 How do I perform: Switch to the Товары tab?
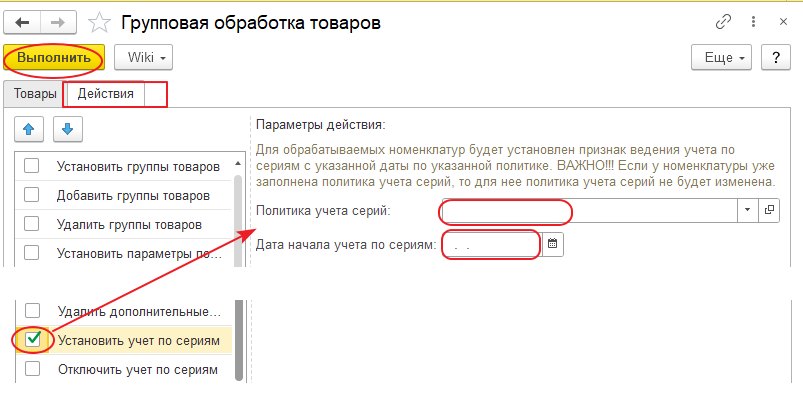click(x=35, y=94)
